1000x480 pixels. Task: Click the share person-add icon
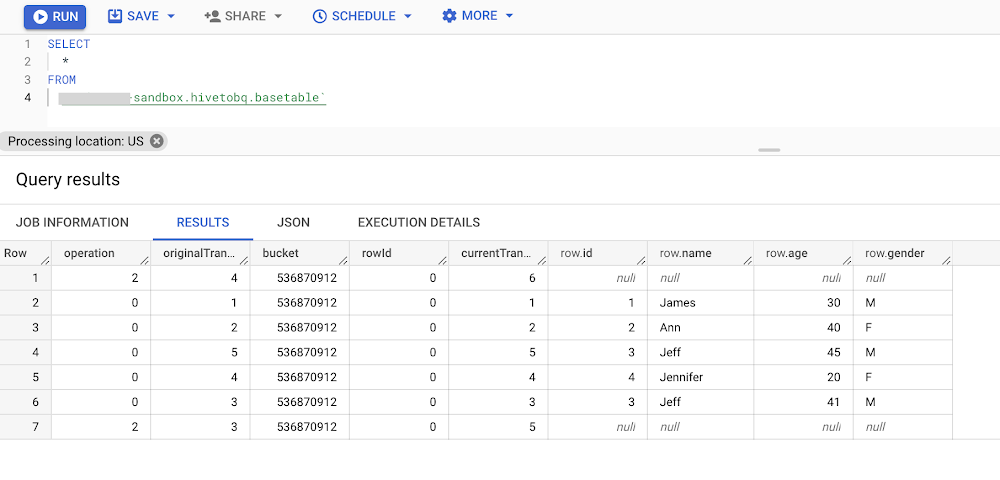coord(212,16)
